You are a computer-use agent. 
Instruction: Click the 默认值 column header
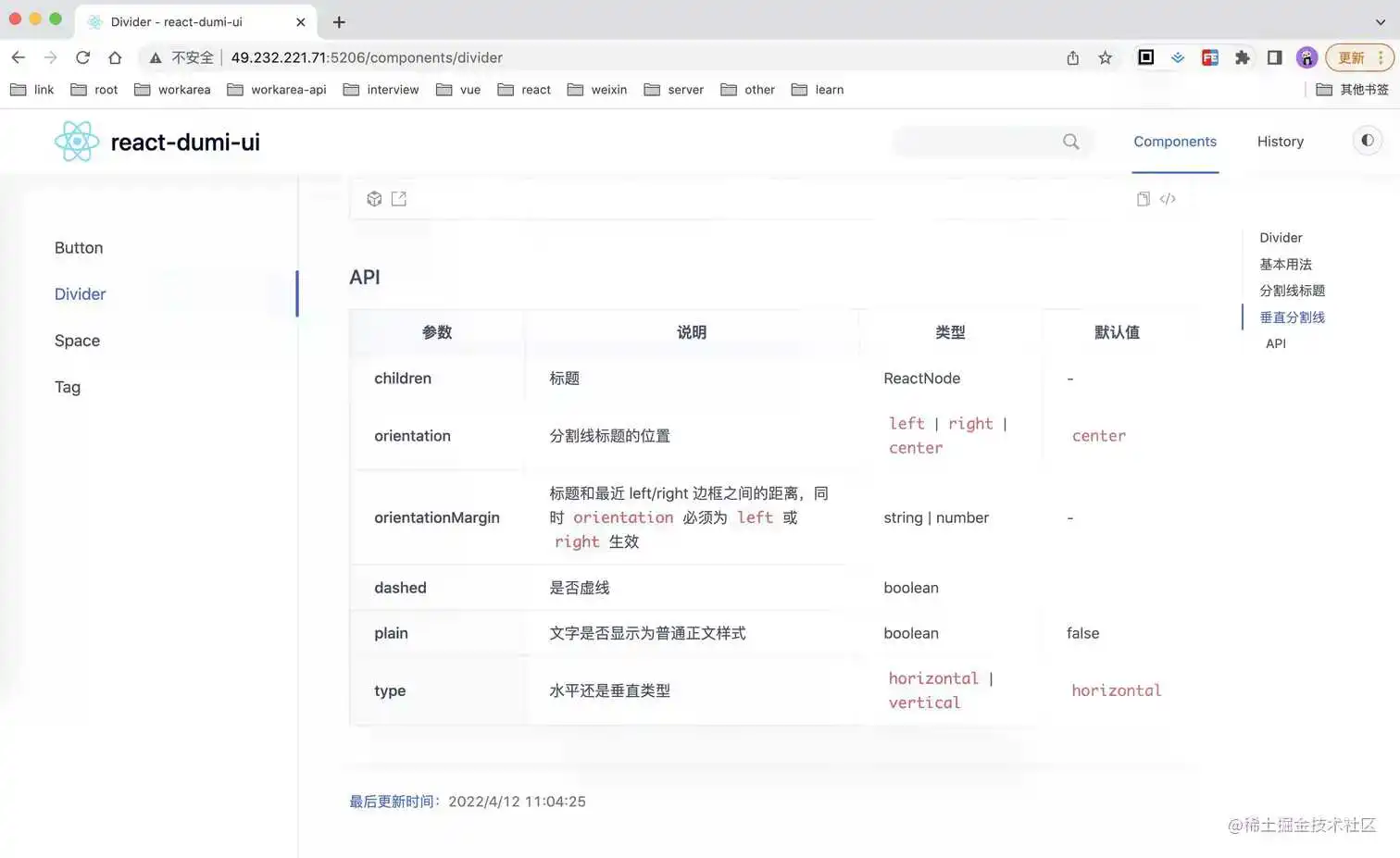point(1117,332)
